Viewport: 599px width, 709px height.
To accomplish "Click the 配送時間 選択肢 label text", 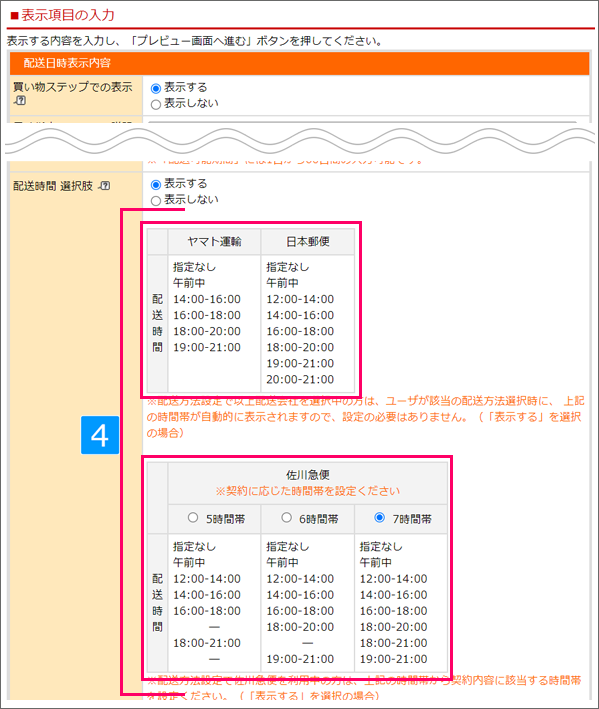I will [53, 186].
